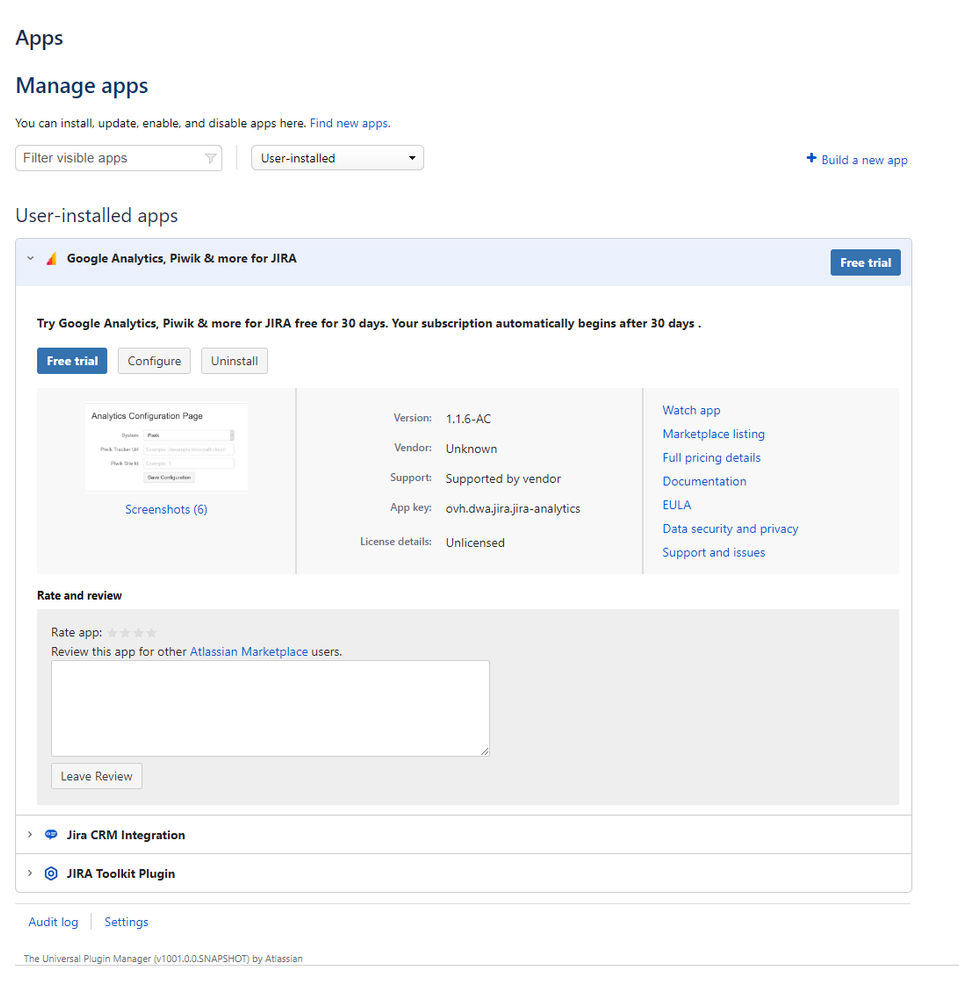The image size is (959, 999).
Task: Click into the review text area
Action: pyautogui.click(x=270, y=708)
